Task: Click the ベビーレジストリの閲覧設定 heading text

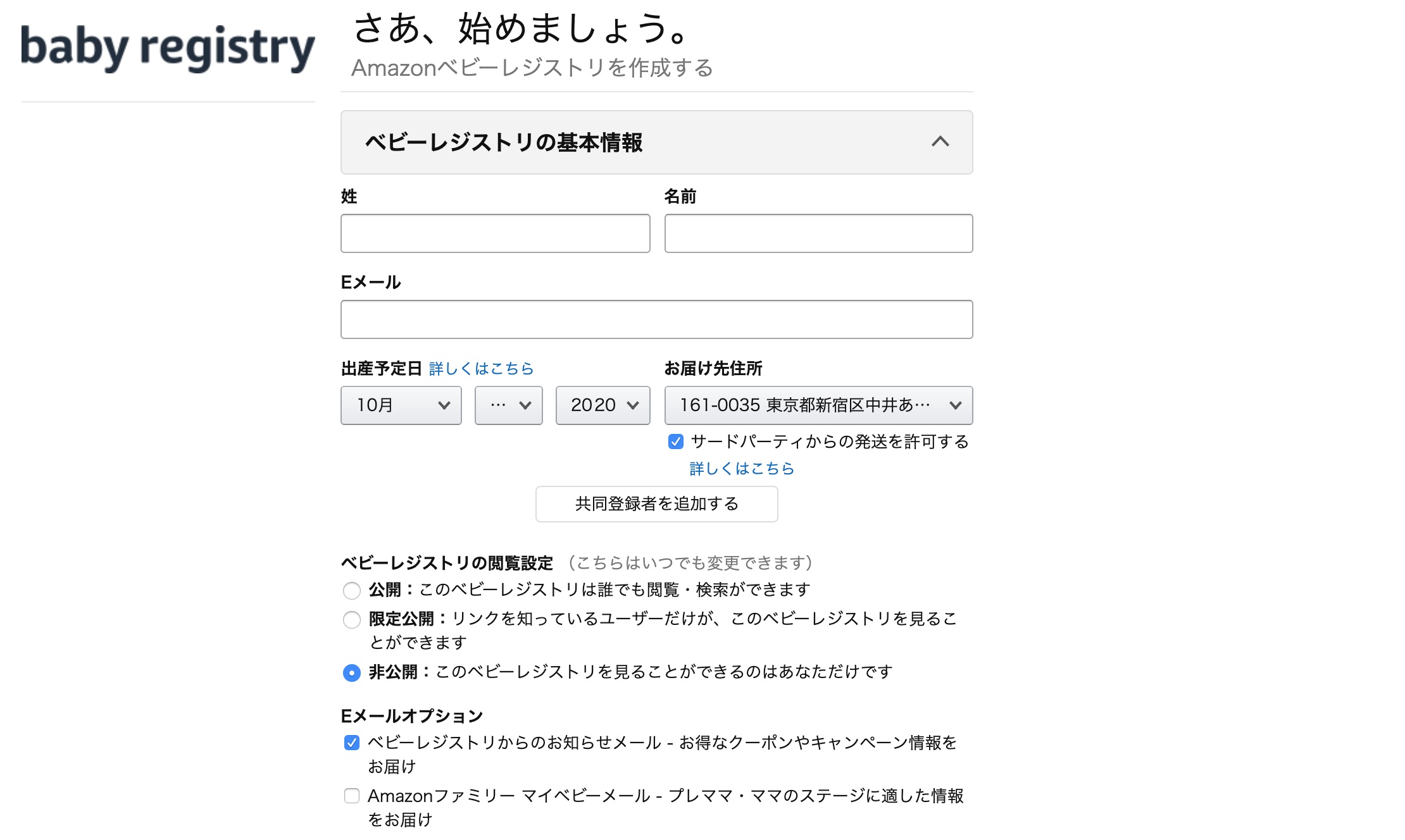Action: [447, 563]
